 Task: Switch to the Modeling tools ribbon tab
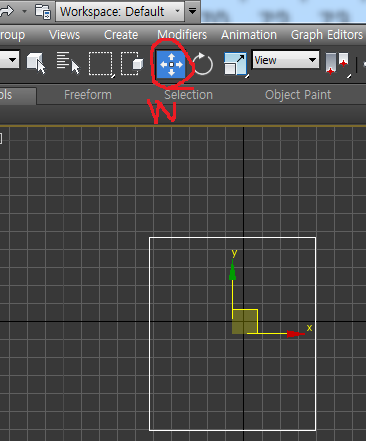tap(17, 95)
